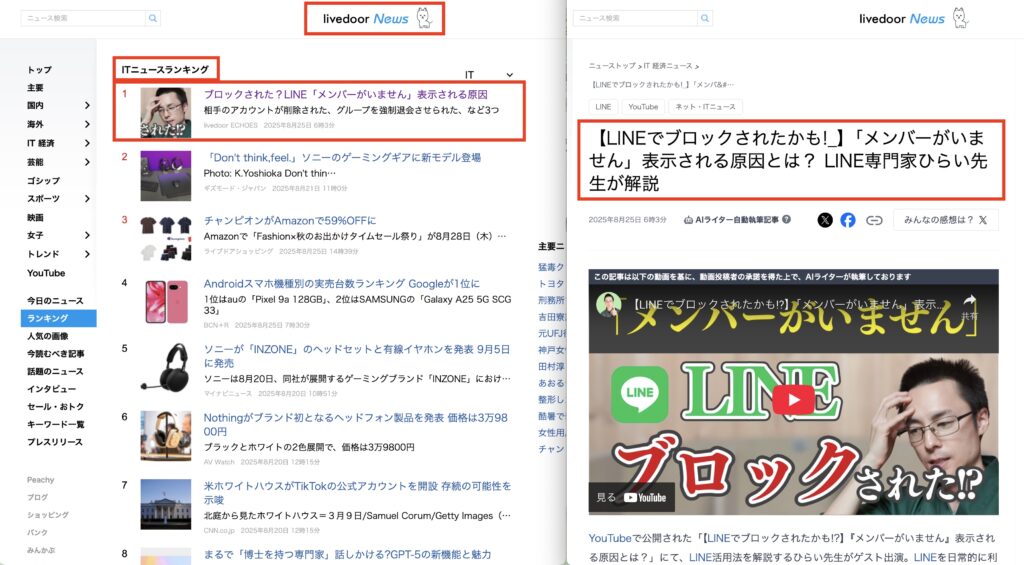Viewport: 1024px width, 565px height.
Task: Select highlighted ランキング sidebar item
Action: click(x=59, y=318)
